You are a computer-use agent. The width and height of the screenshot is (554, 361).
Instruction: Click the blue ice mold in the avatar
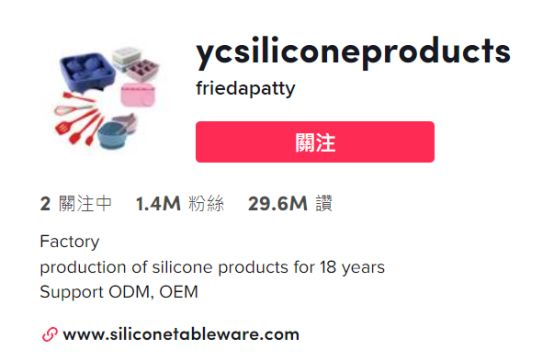(88, 73)
